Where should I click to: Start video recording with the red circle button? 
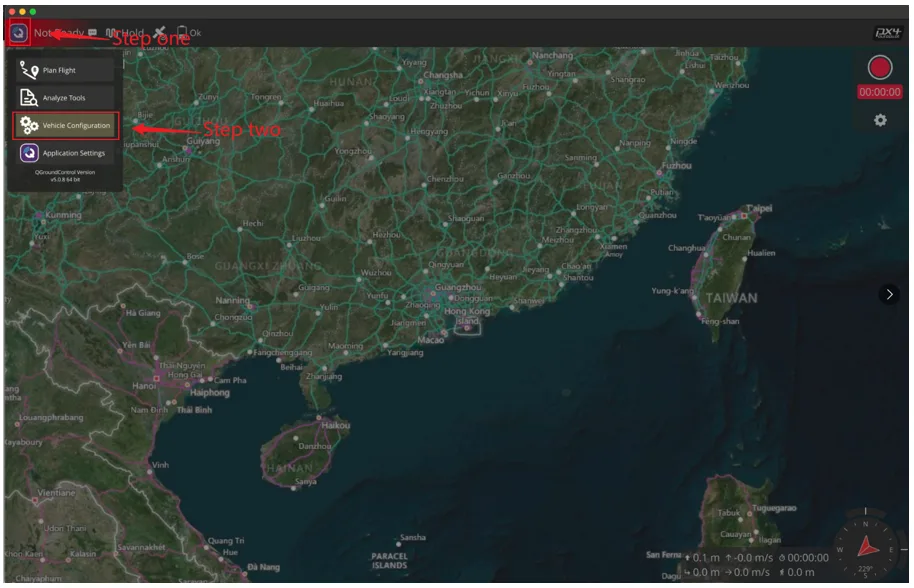point(880,68)
